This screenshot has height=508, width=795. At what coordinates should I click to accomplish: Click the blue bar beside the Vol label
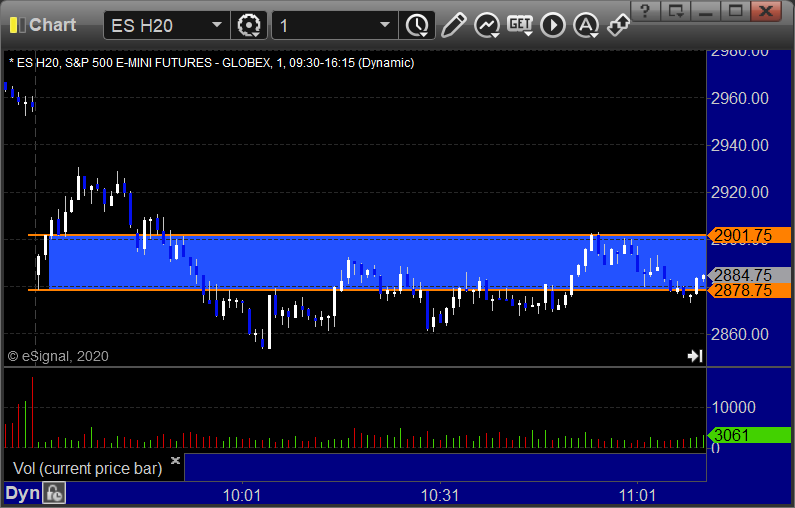point(445,467)
